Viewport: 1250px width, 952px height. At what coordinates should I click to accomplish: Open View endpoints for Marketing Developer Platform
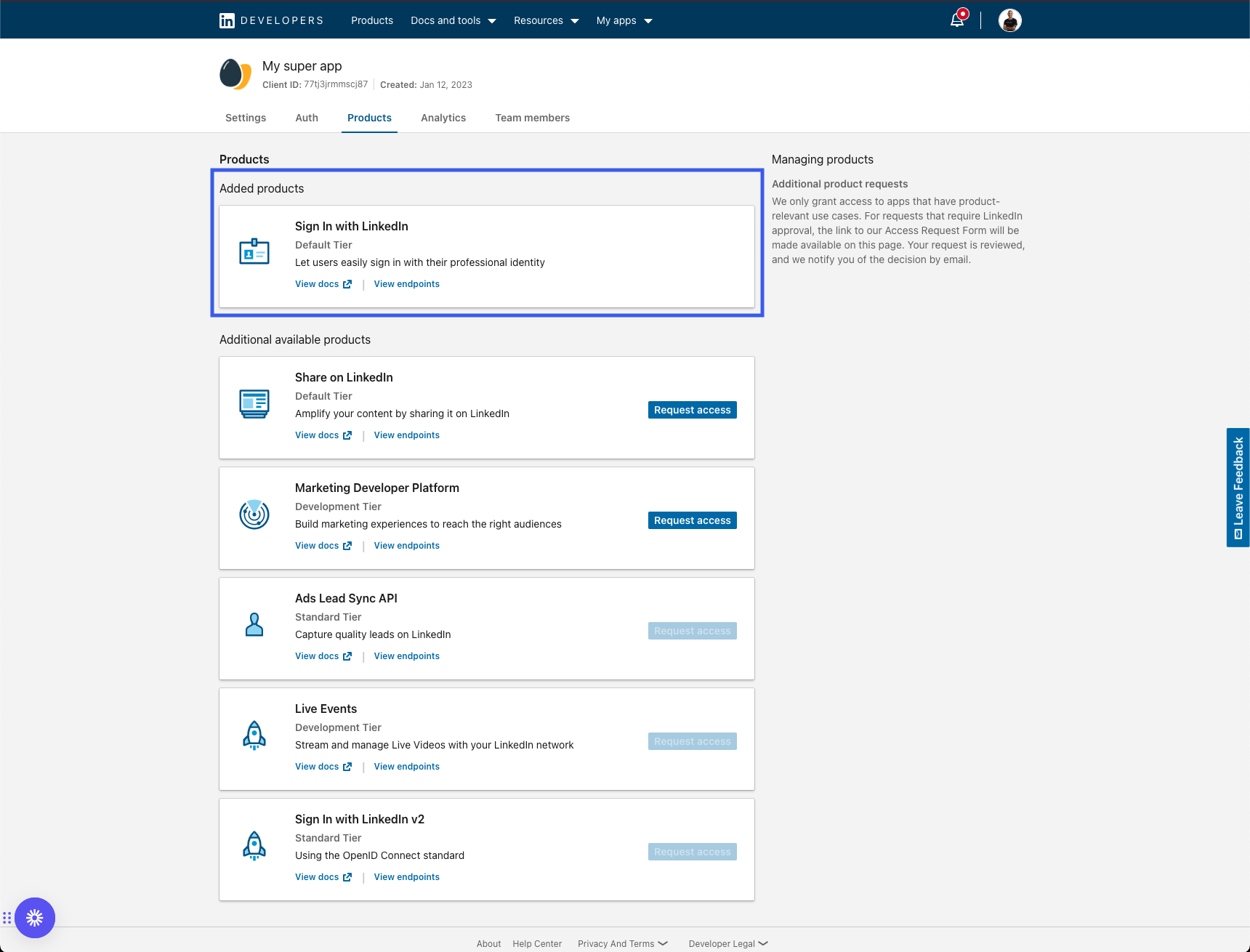(407, 546)
